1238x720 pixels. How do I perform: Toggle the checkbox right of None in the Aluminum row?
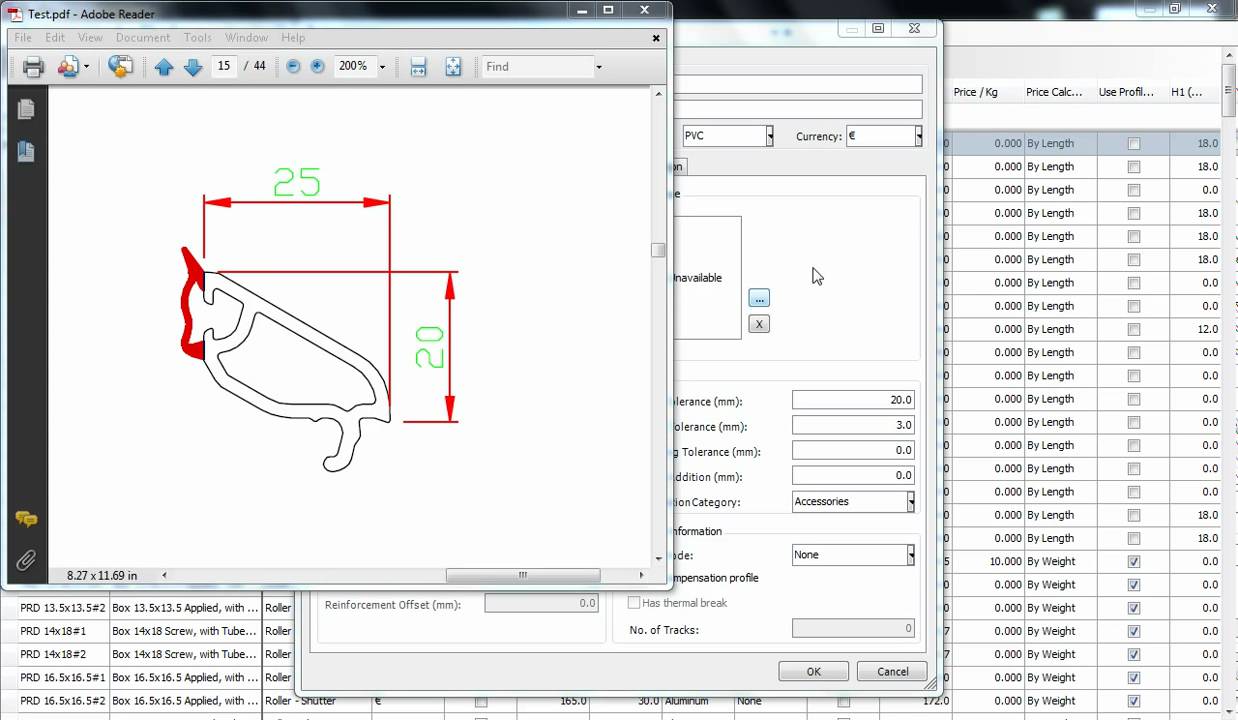coord(843,702)
